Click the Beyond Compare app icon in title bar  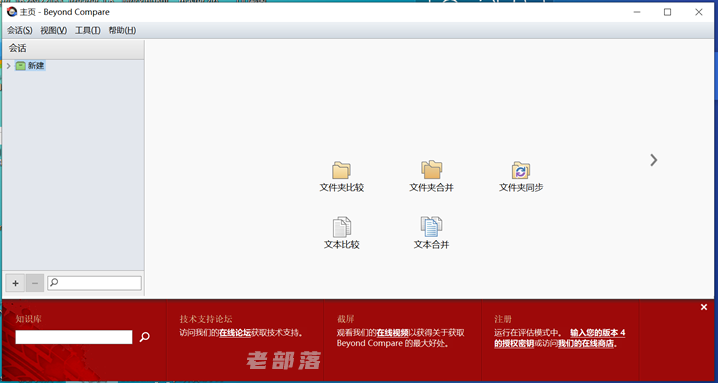[12, 12]
